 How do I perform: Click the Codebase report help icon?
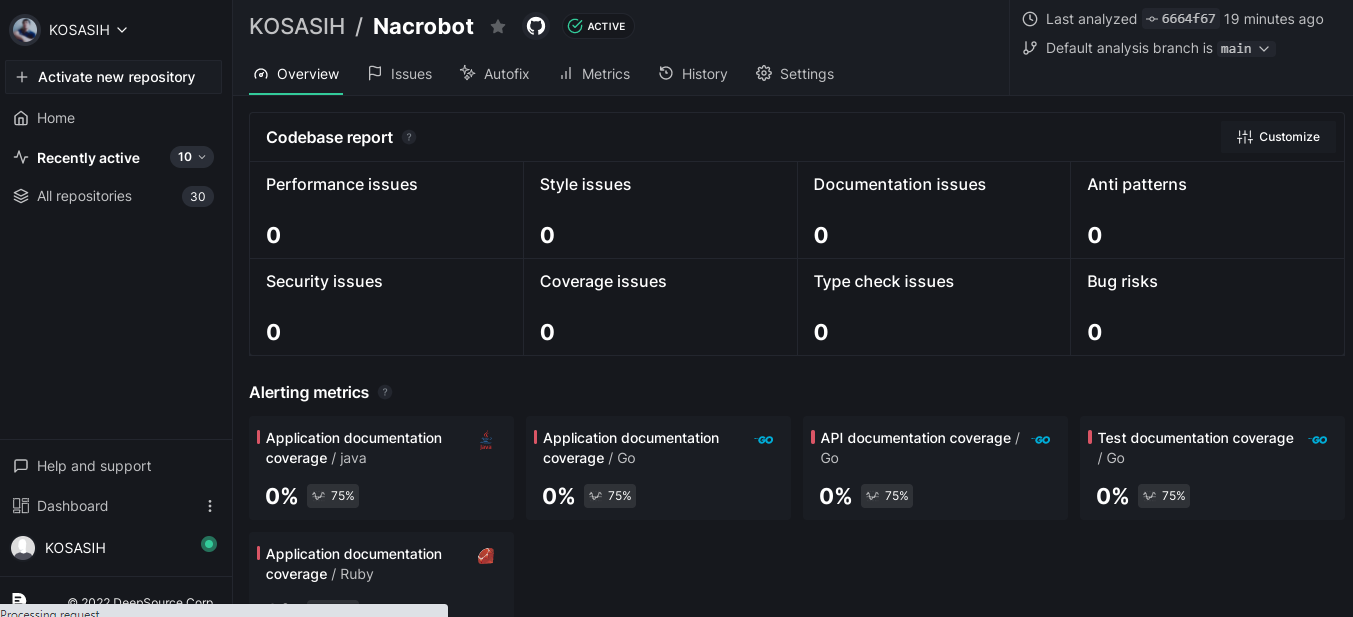pos(409,137)
